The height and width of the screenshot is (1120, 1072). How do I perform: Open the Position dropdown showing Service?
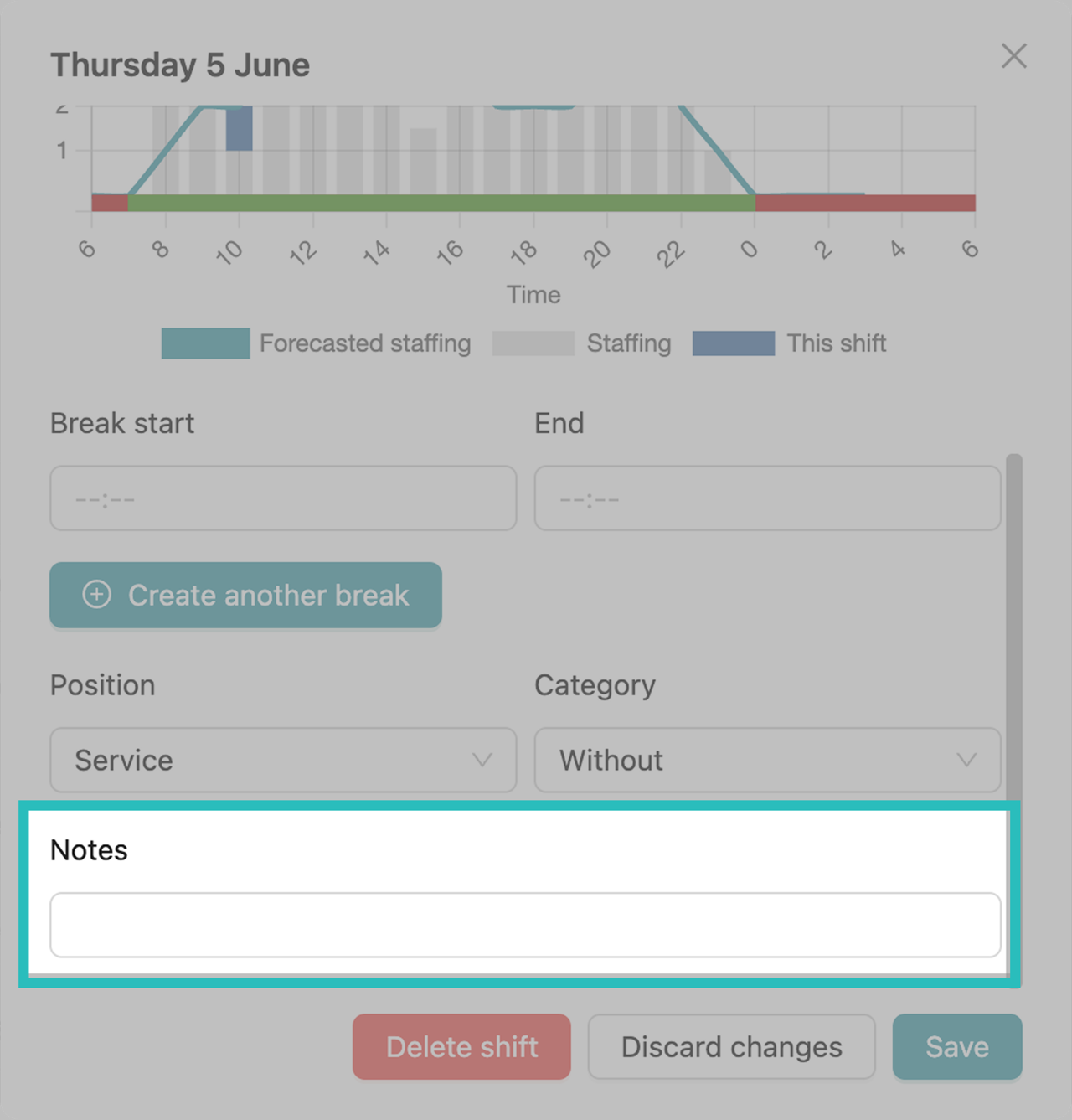pos(283,760)
